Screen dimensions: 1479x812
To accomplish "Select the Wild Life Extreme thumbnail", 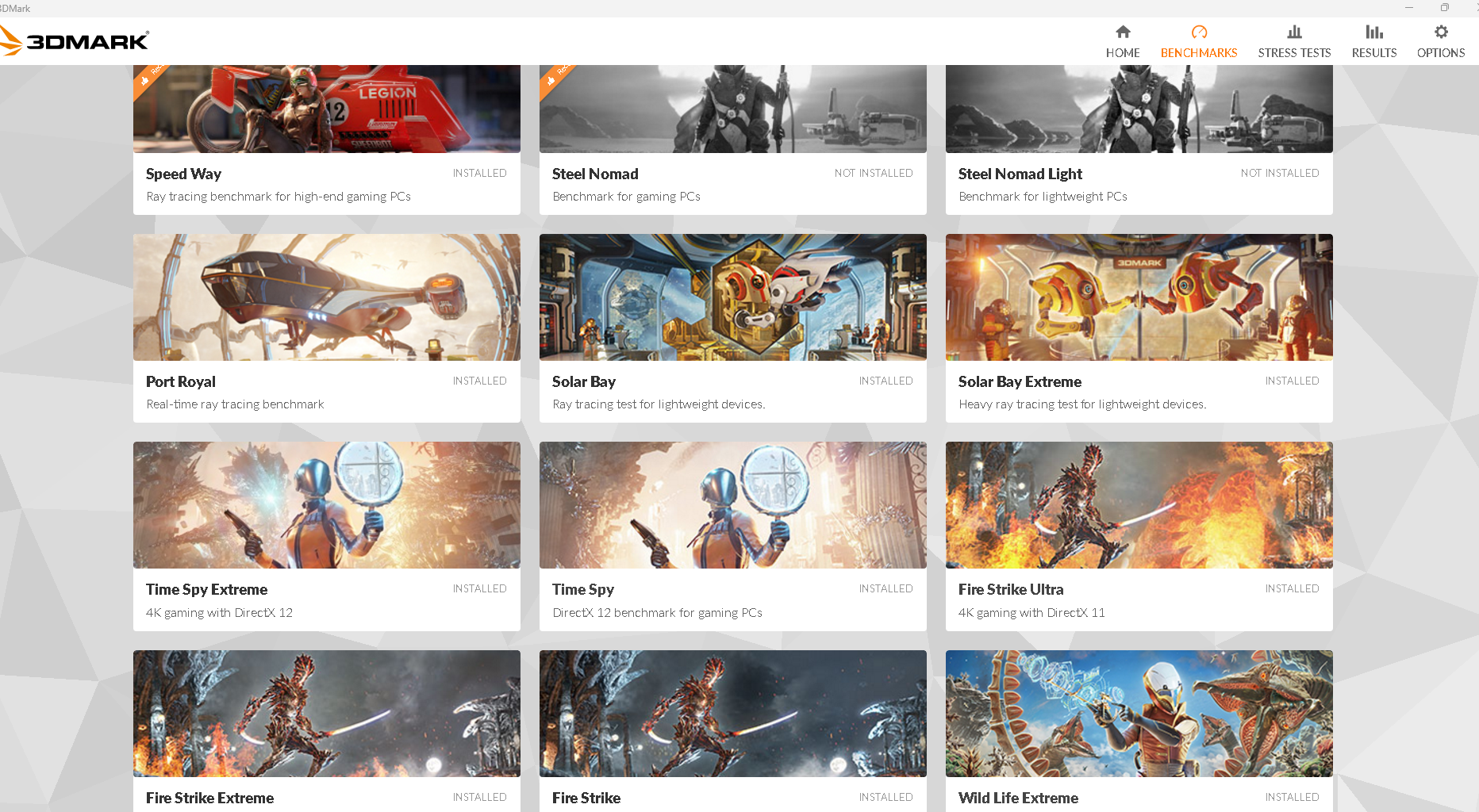I will tap(1139, 714).
